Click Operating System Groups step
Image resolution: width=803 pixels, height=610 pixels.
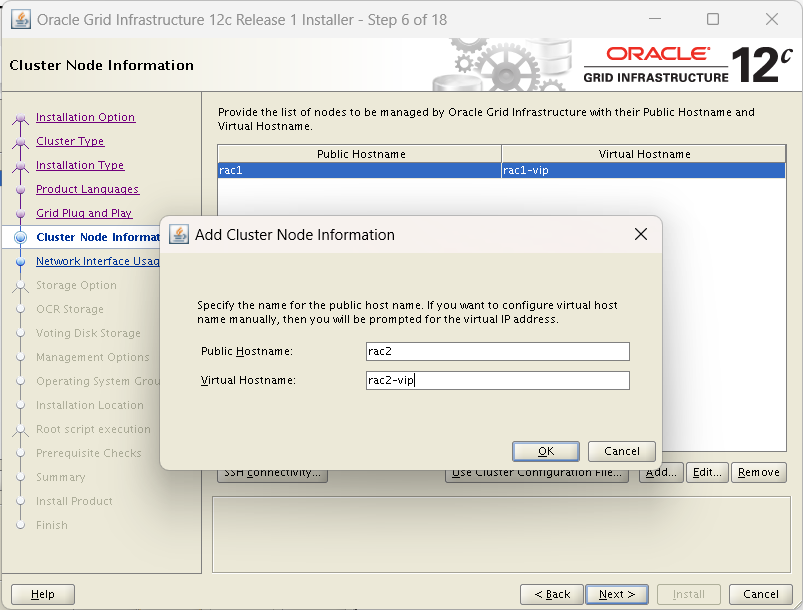pos(98,381)
